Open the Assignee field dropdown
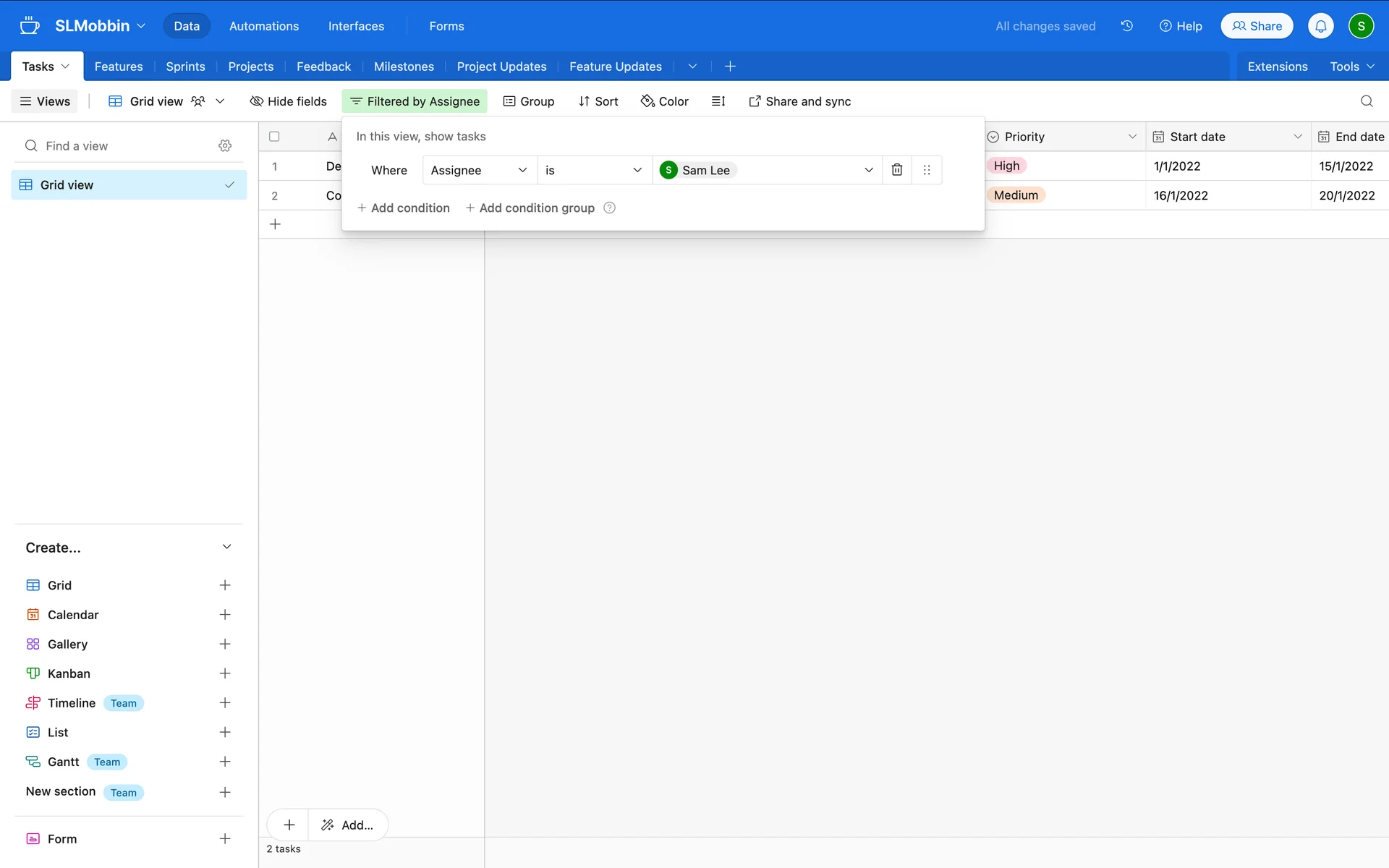 (x=479, y=170)
